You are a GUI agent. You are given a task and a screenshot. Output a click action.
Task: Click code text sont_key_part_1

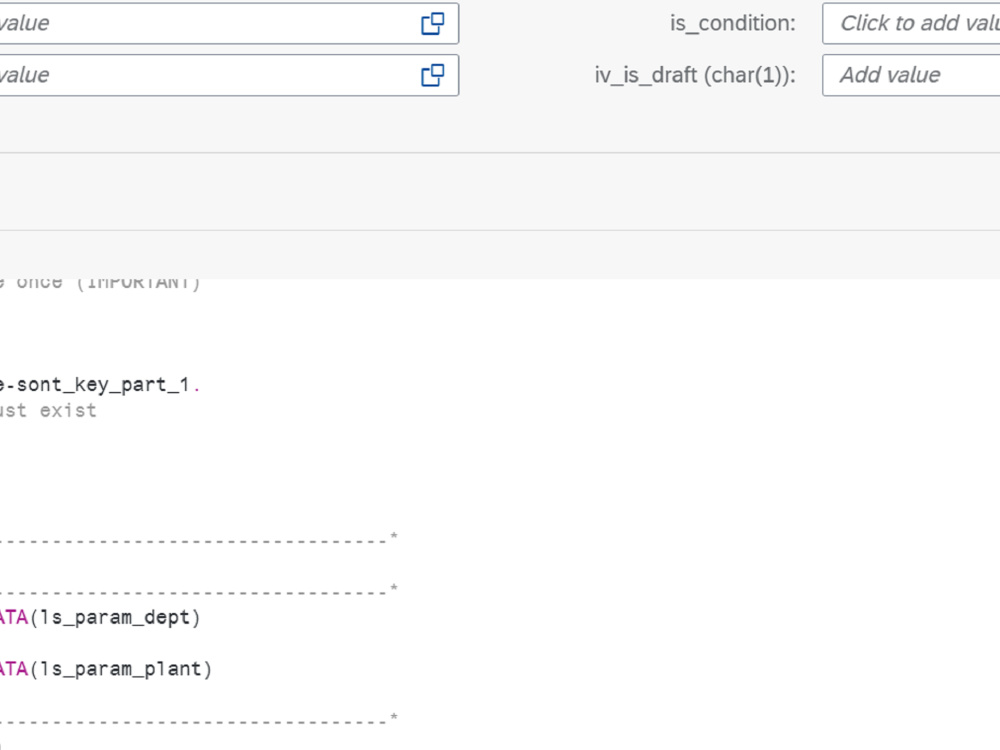pos(103,385)
